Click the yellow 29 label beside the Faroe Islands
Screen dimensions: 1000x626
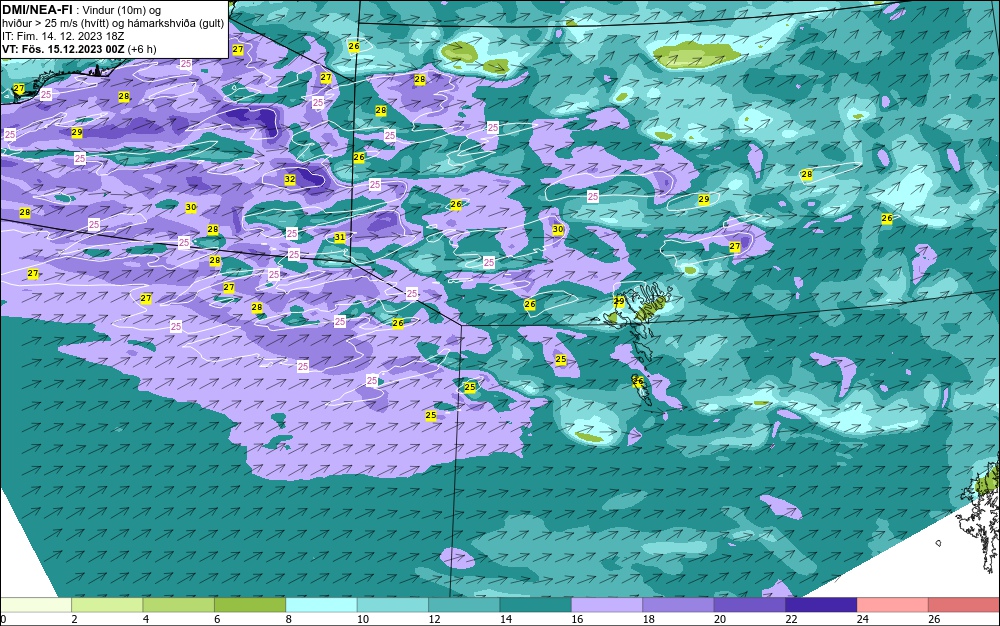point(619,301)
